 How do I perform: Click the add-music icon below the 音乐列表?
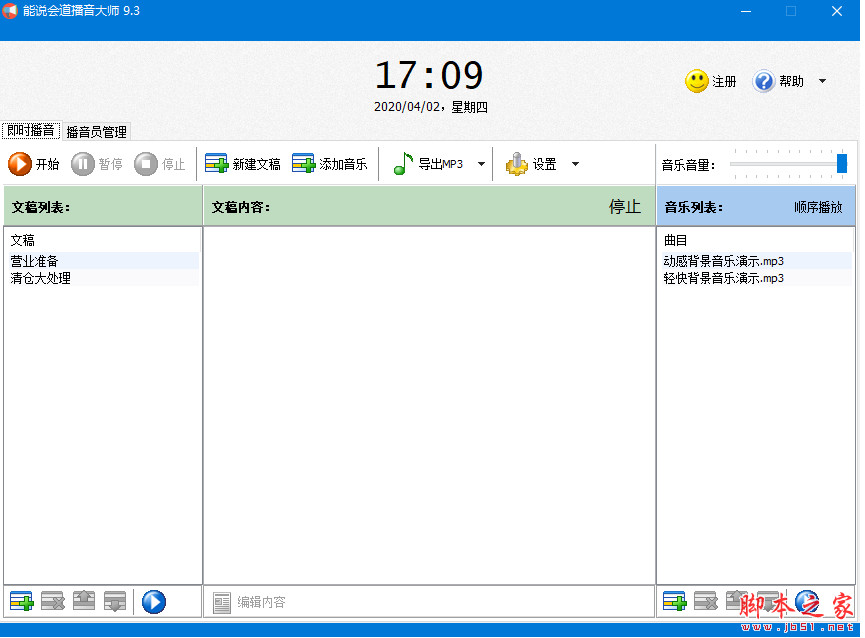pyautogui.click(x=674, y=601)
